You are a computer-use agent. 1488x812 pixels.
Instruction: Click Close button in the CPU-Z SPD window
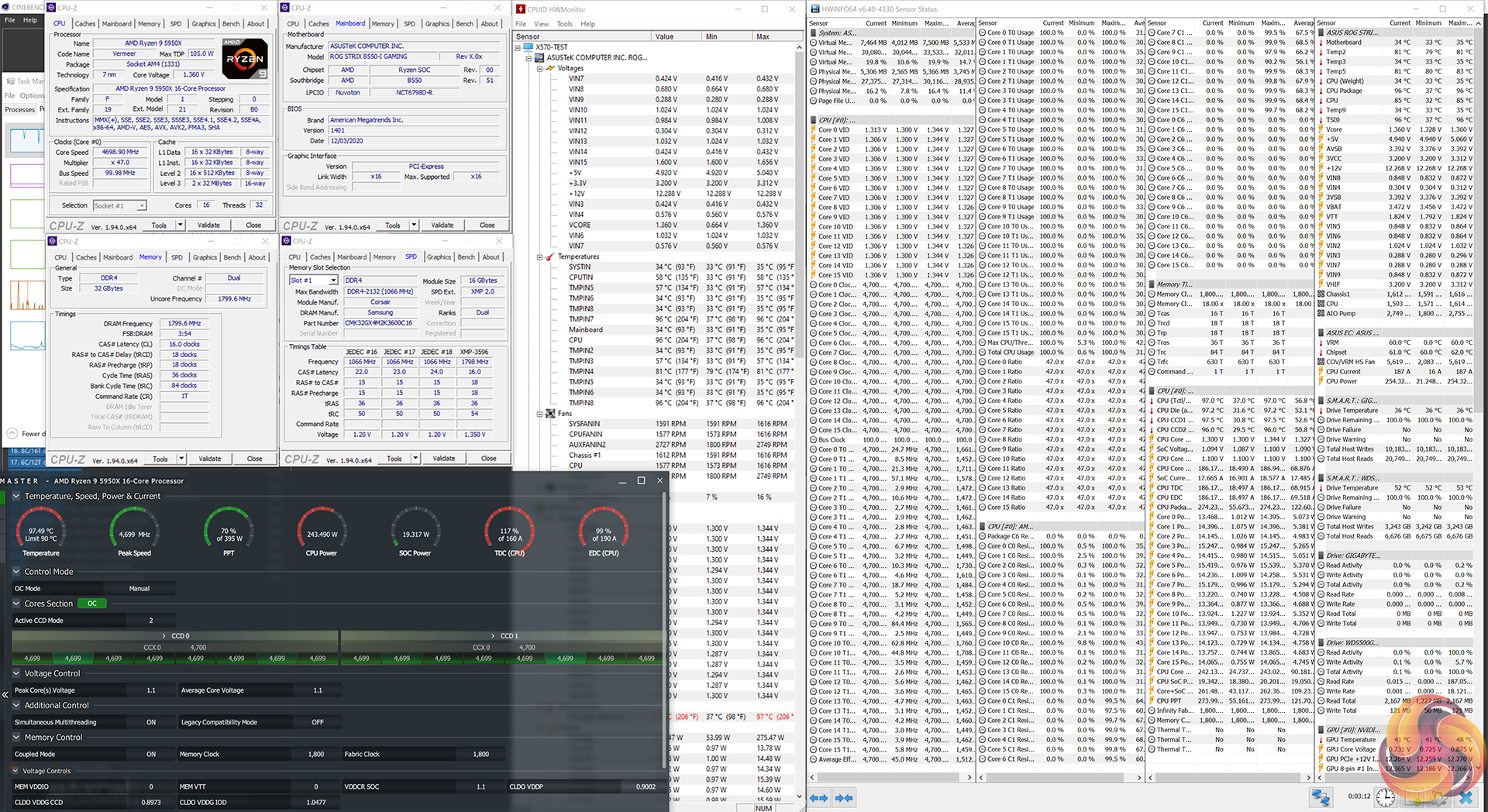(x=488, y=459)
